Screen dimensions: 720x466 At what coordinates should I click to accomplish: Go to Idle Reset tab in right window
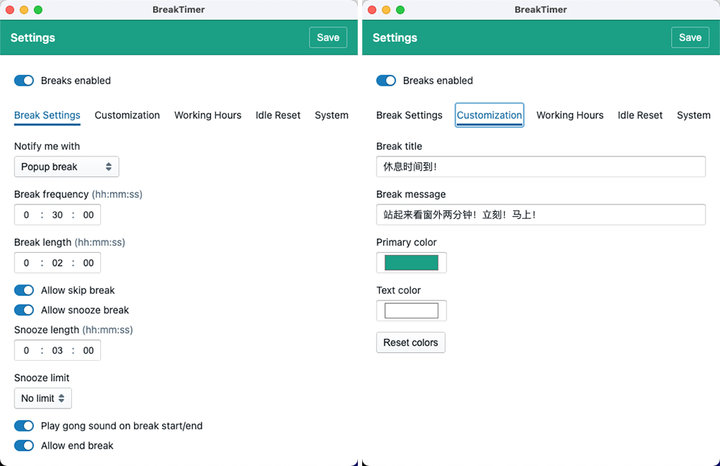click(640, 115)
